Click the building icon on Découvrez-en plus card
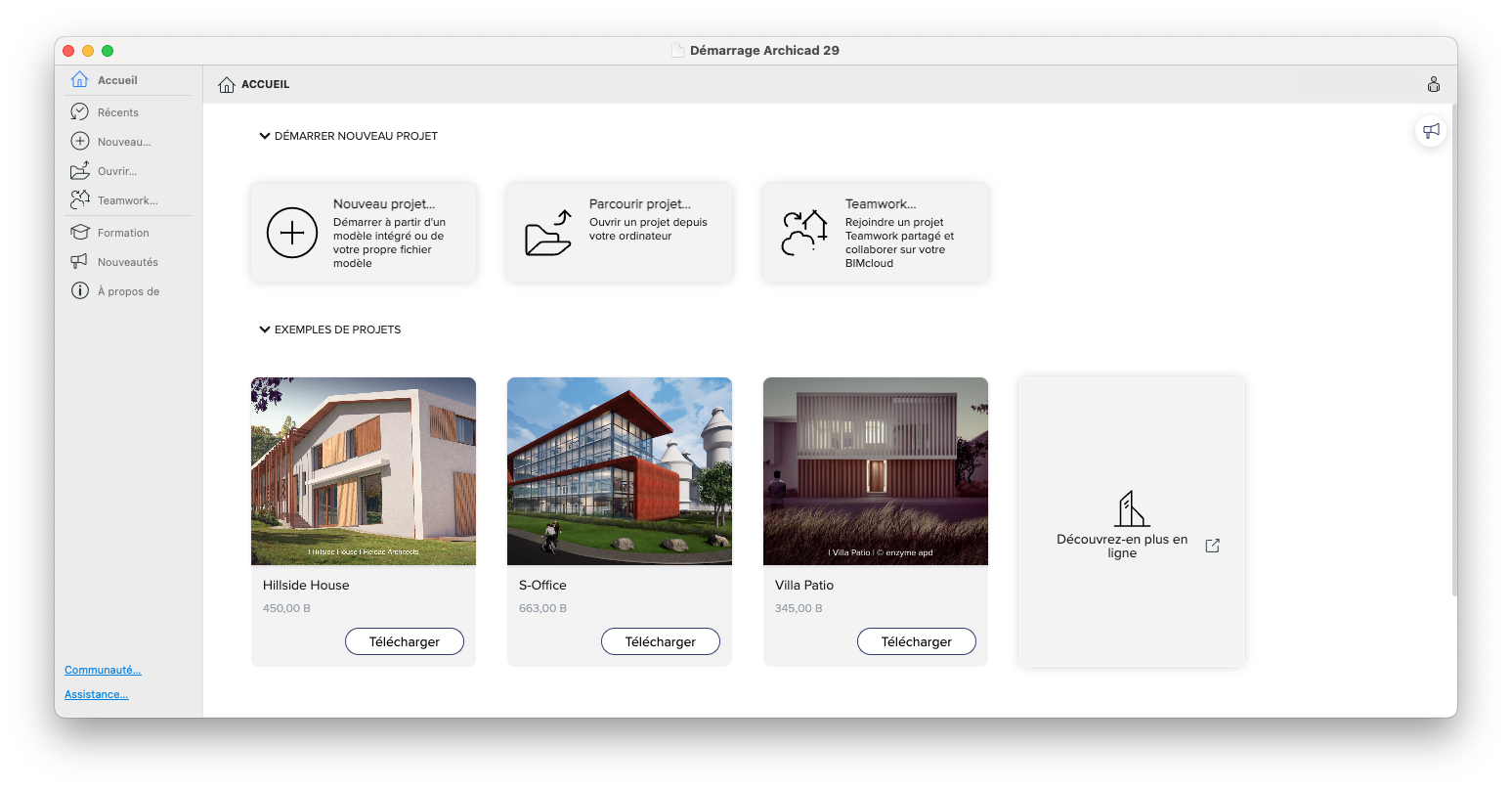This screenshot has height=790, width=1512. click(x=1133, y=508)
